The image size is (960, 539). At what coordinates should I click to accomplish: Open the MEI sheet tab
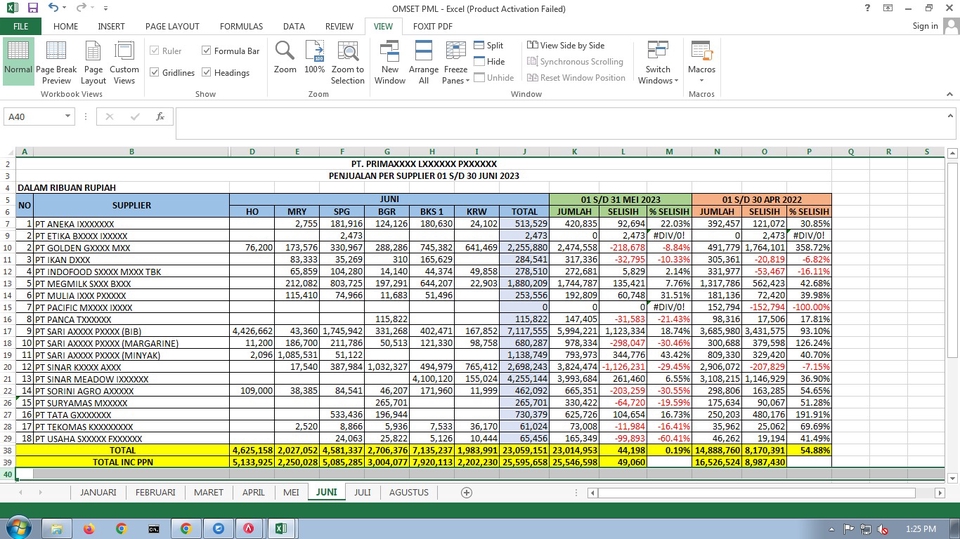coord(291,492)
